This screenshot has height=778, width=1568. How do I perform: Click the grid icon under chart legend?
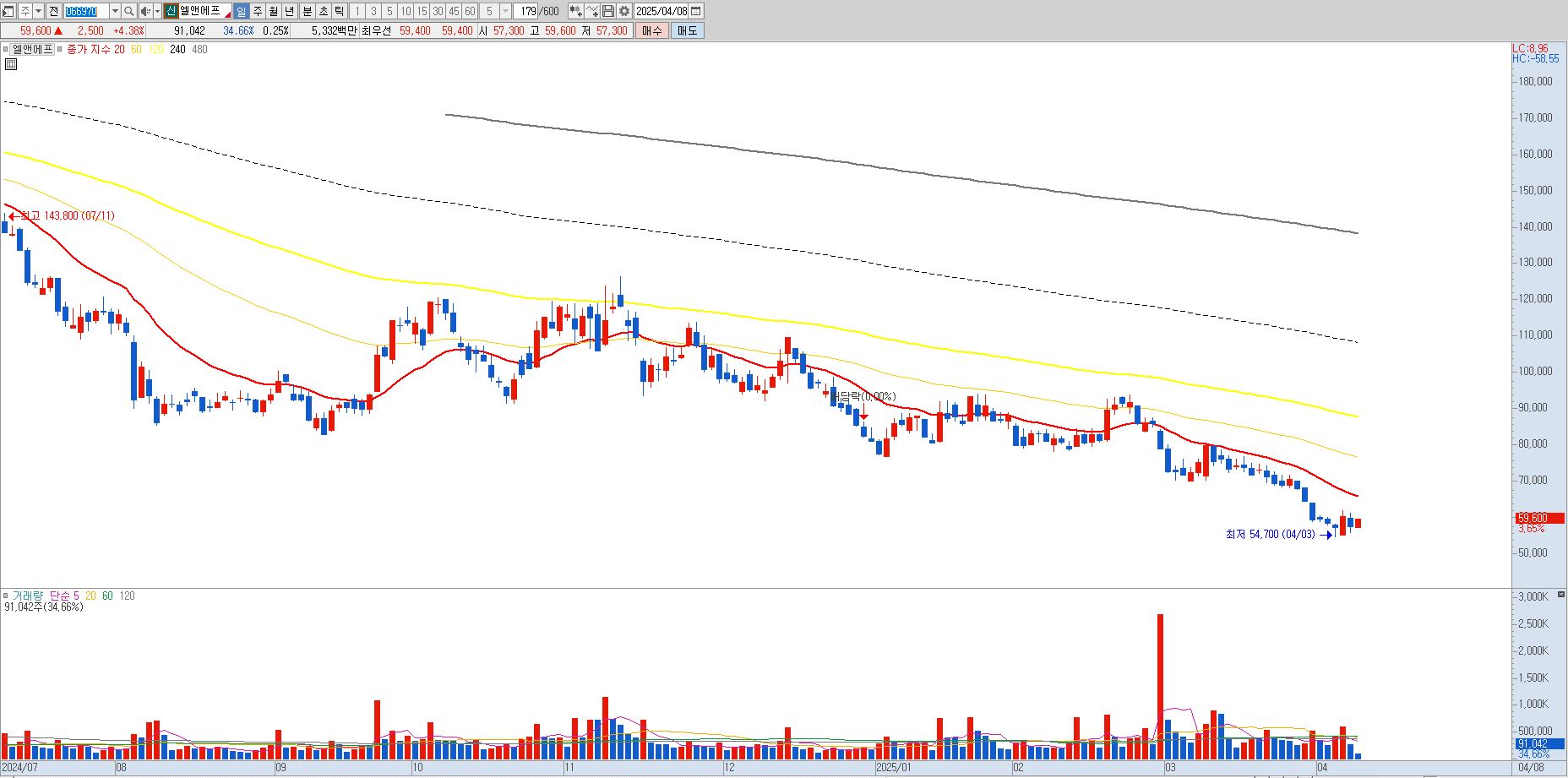click(x=11, y=63)
